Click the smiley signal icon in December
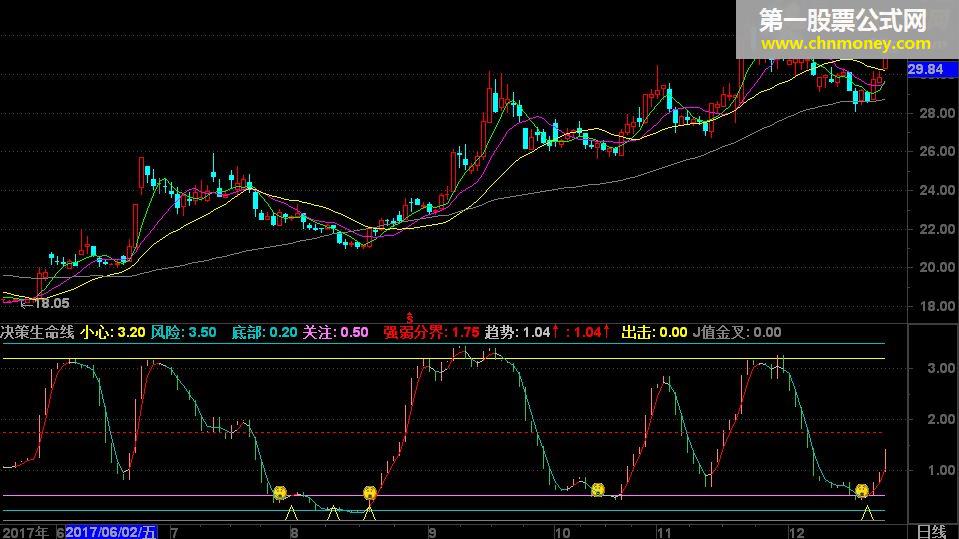 (x=862, y=490)
